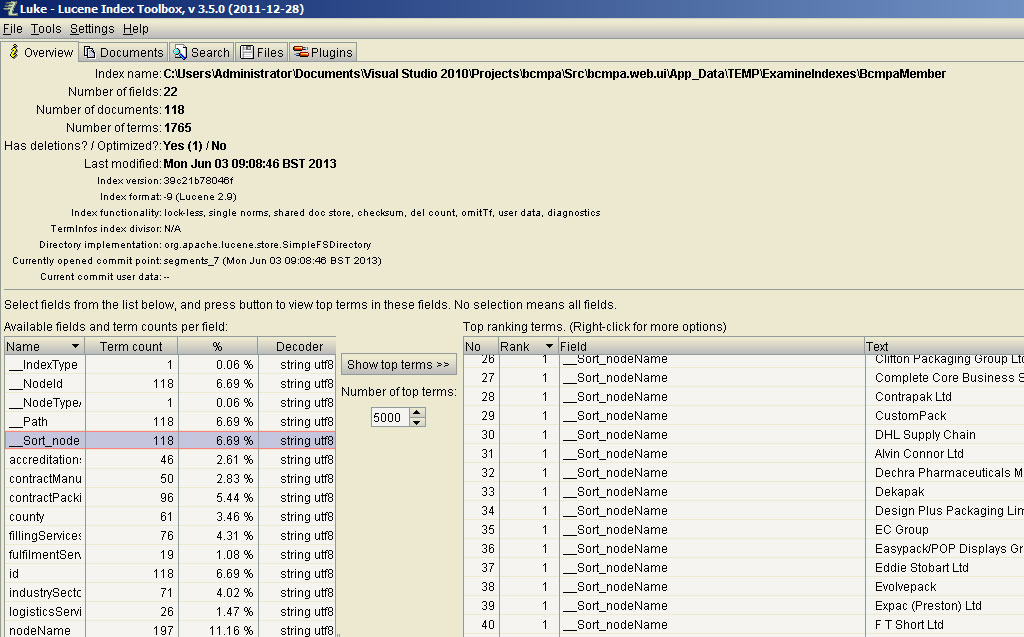The height and width of the screenshot is (637, 1024).
Task: Select the contractManu field row
Action: [x=170, y=478]
